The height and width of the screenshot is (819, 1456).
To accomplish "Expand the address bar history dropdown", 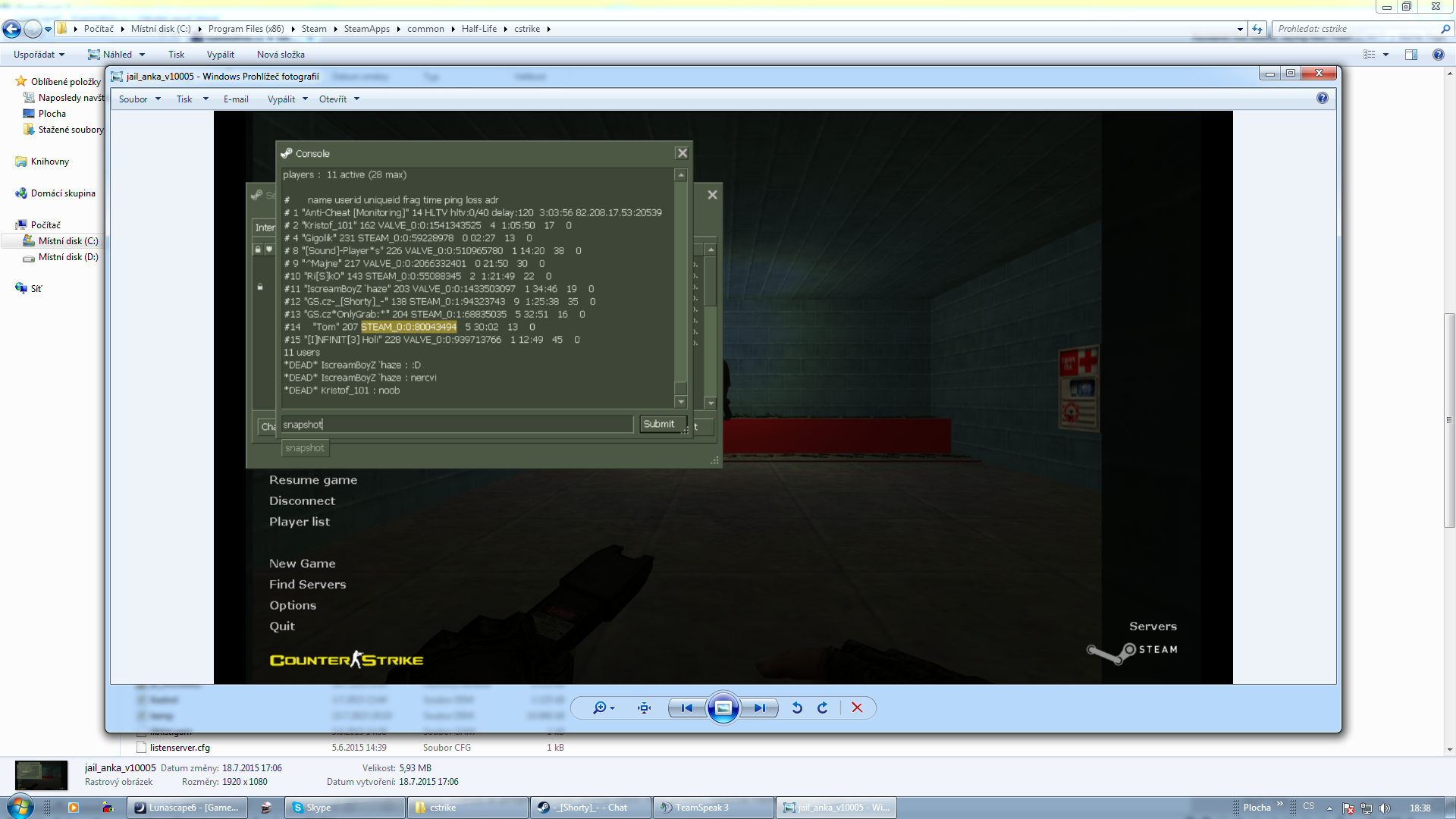I will [1240, 29].
